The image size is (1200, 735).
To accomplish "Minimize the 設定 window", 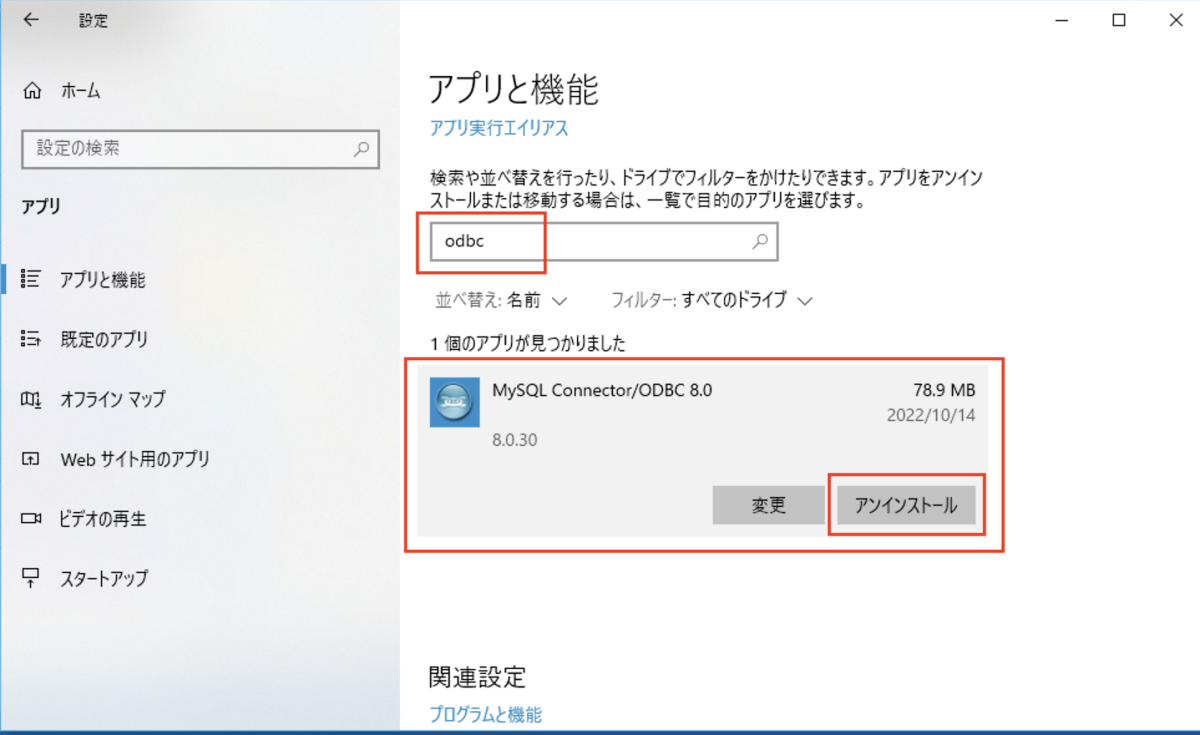I will [x=1061, y=20].
